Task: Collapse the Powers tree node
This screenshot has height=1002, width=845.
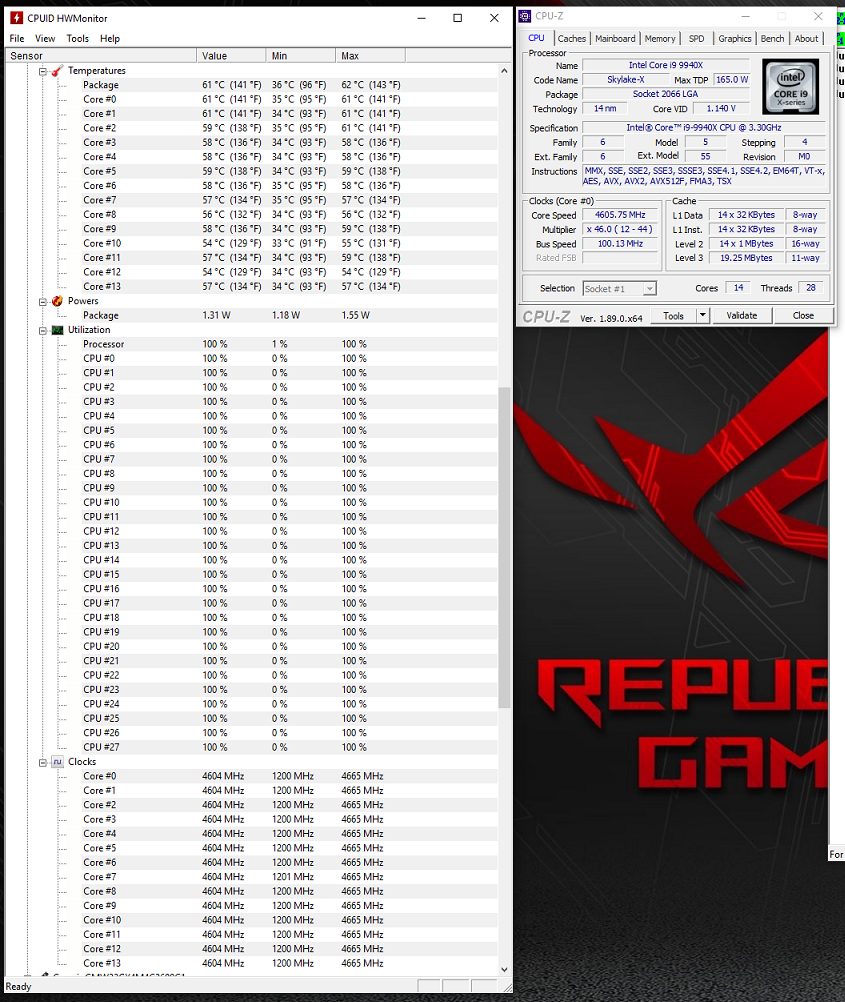Action: [x=43, y=301]
